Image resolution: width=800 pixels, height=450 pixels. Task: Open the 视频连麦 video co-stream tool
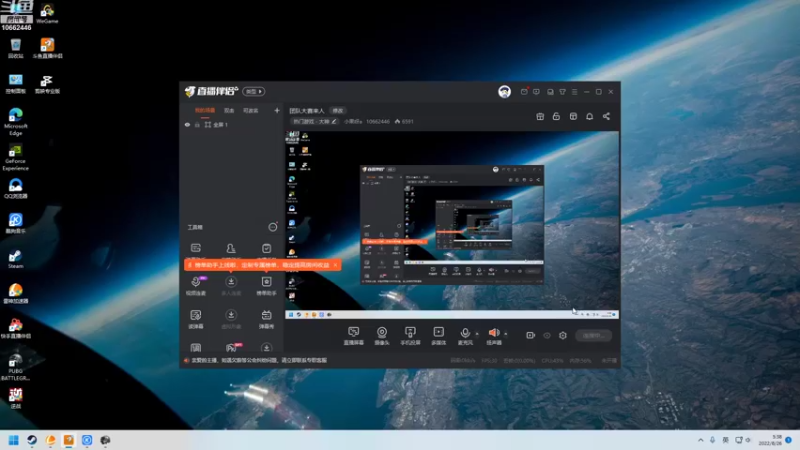pos(196,286)
